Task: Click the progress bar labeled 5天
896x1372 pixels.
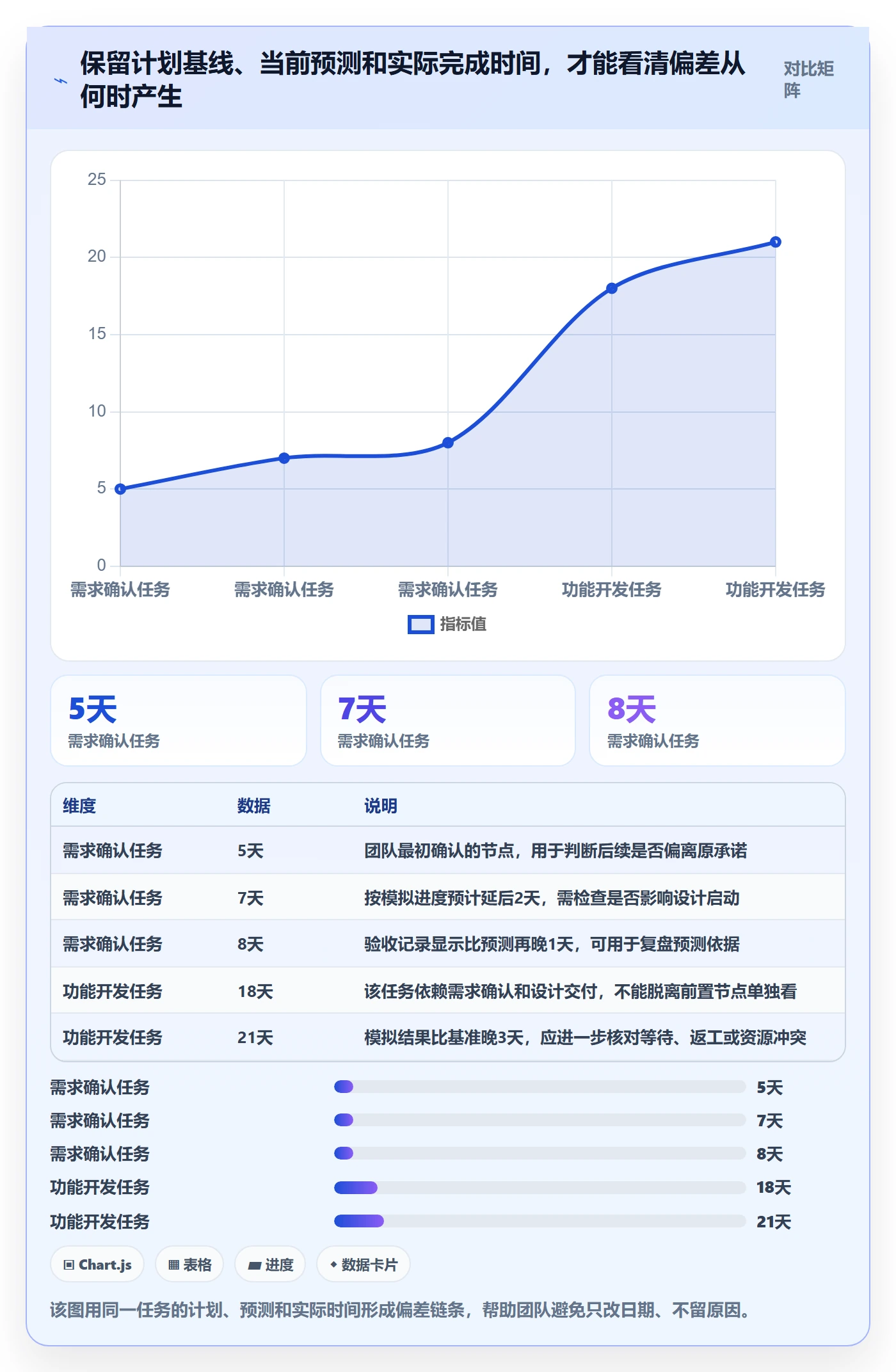Action: (x=540, y=1087)
